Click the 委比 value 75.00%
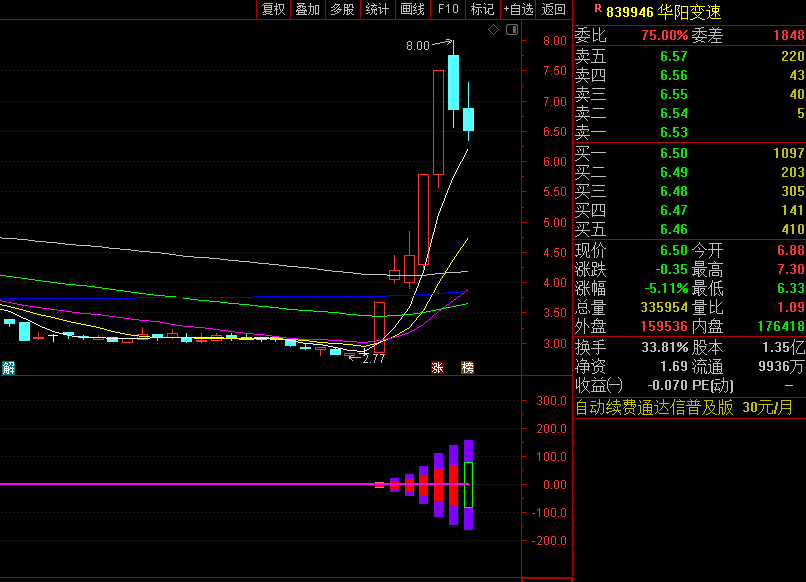806x582 pixels. [x=664, y=35]
